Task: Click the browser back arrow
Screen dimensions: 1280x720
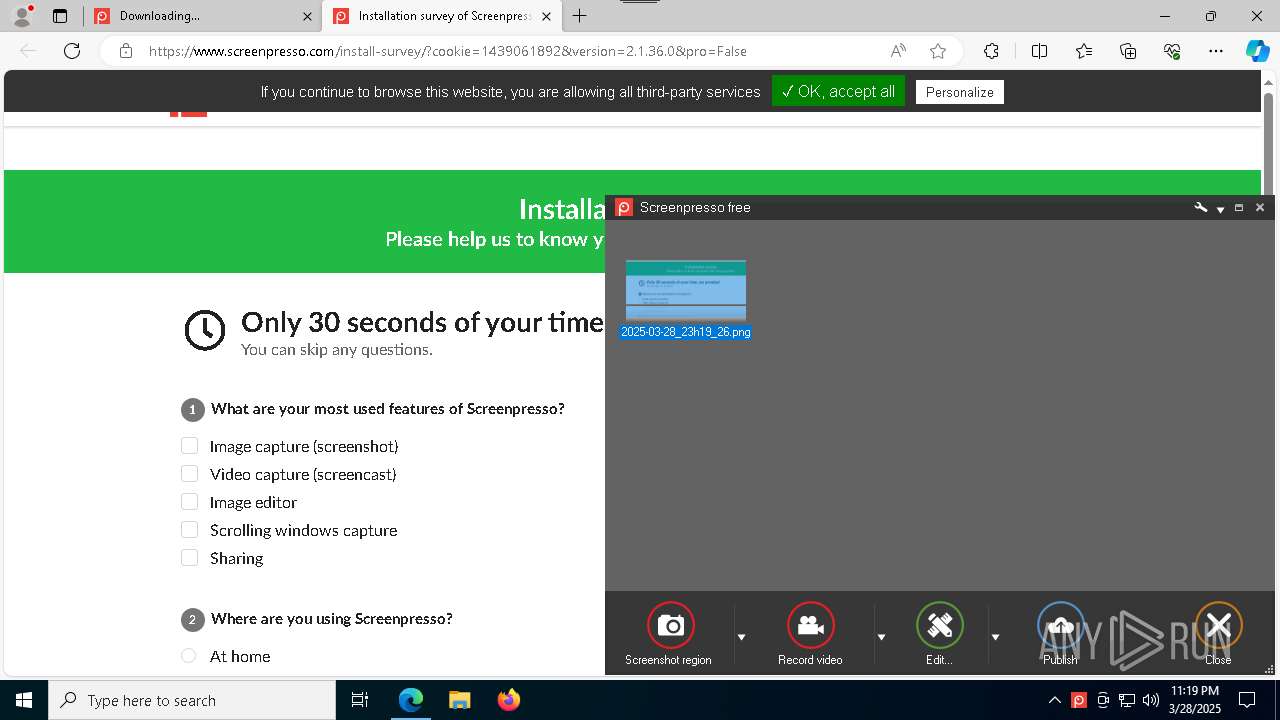Action: point(28,51)
